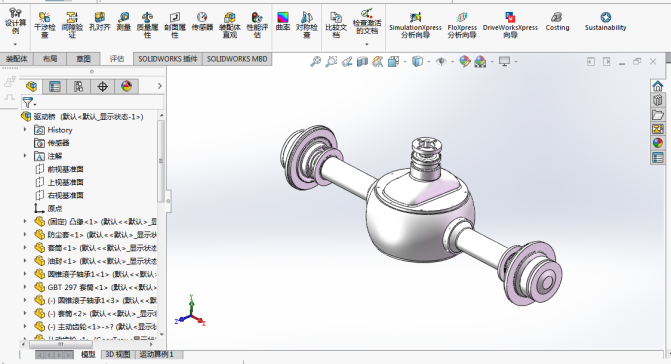The image size is (671, 364).
Task: Select the 模型 model bottom tab
Action: tap(88, 355)
